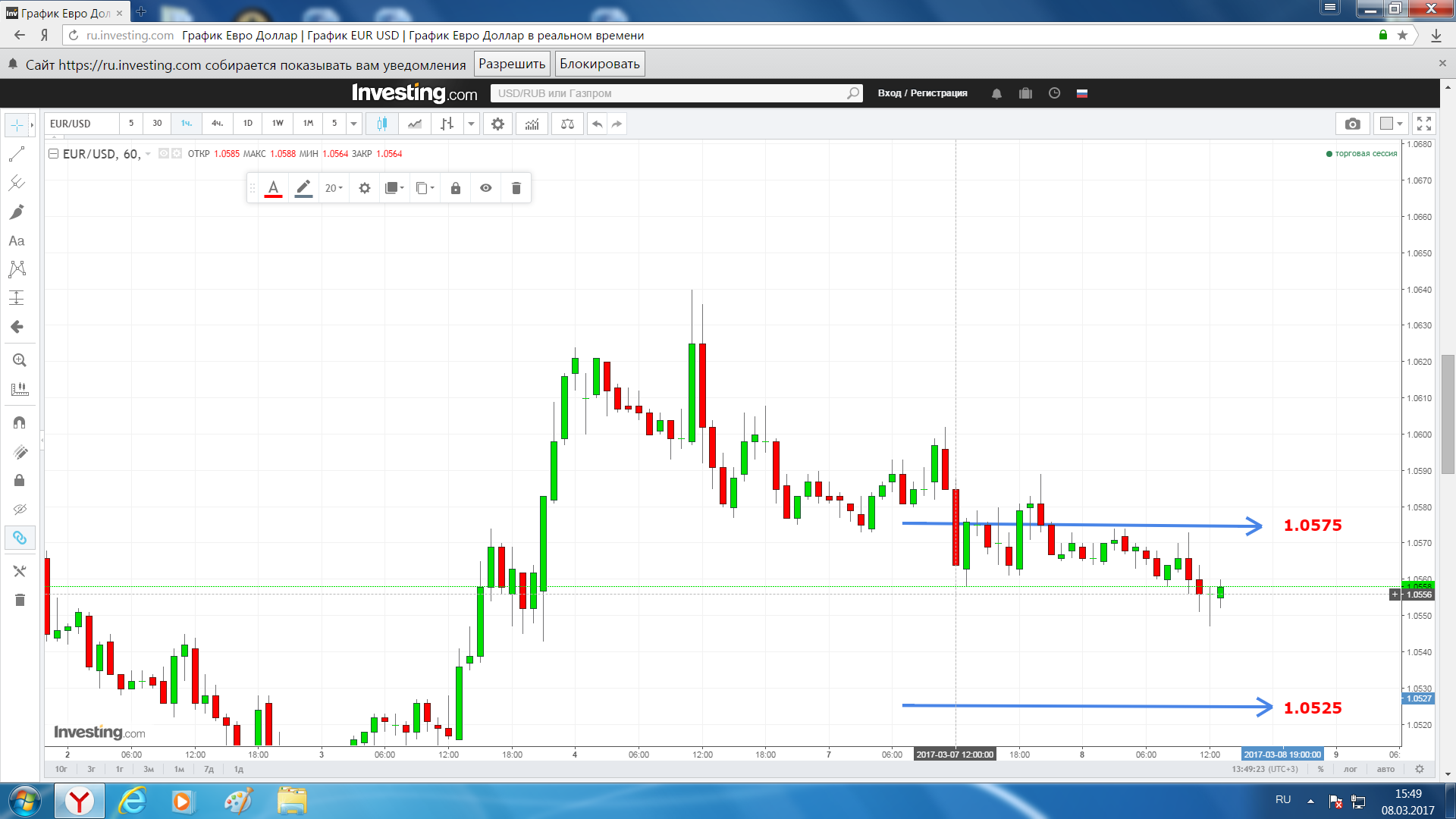Image resolution: width=1456 pixels, height=819 pixels.
Task: Expand timeframe list dropdown arrow
Action: (353, 124)
